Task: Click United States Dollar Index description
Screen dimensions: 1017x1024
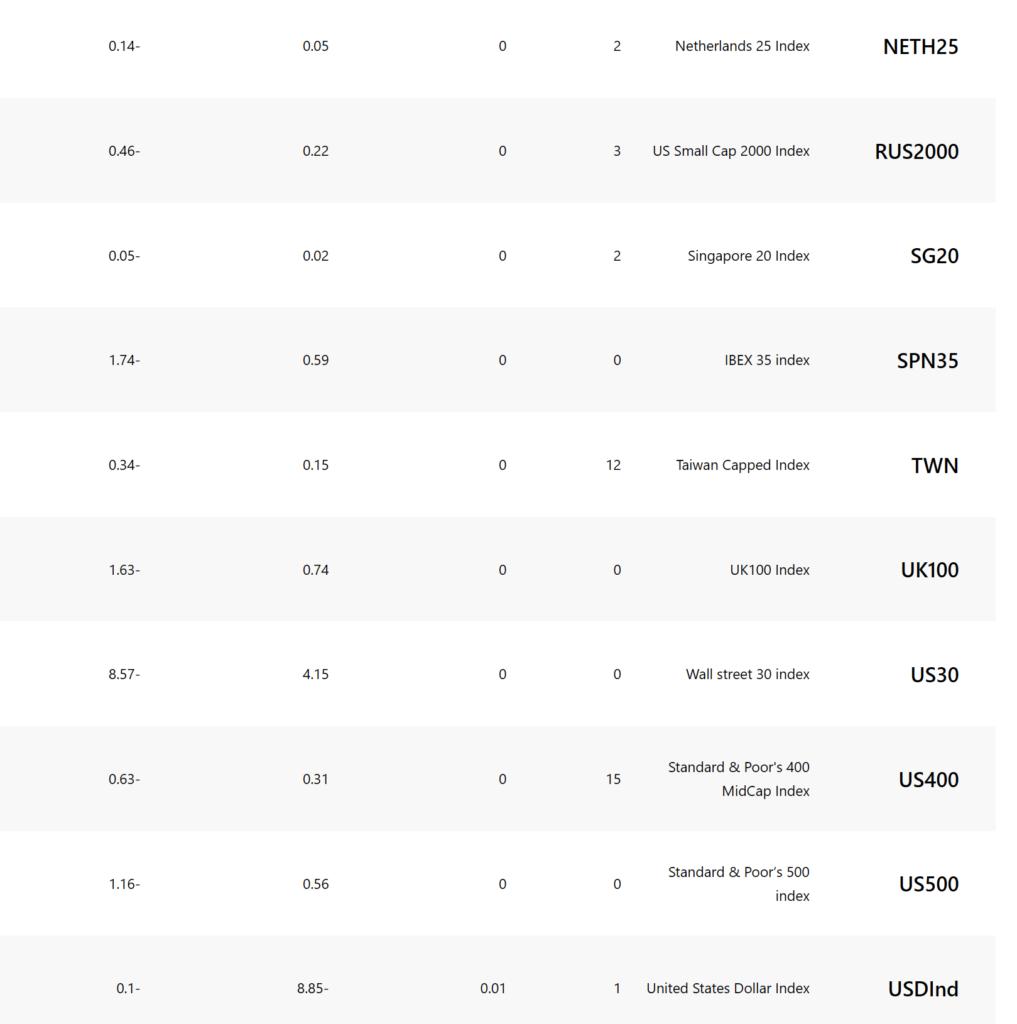Action: point(728,989)
